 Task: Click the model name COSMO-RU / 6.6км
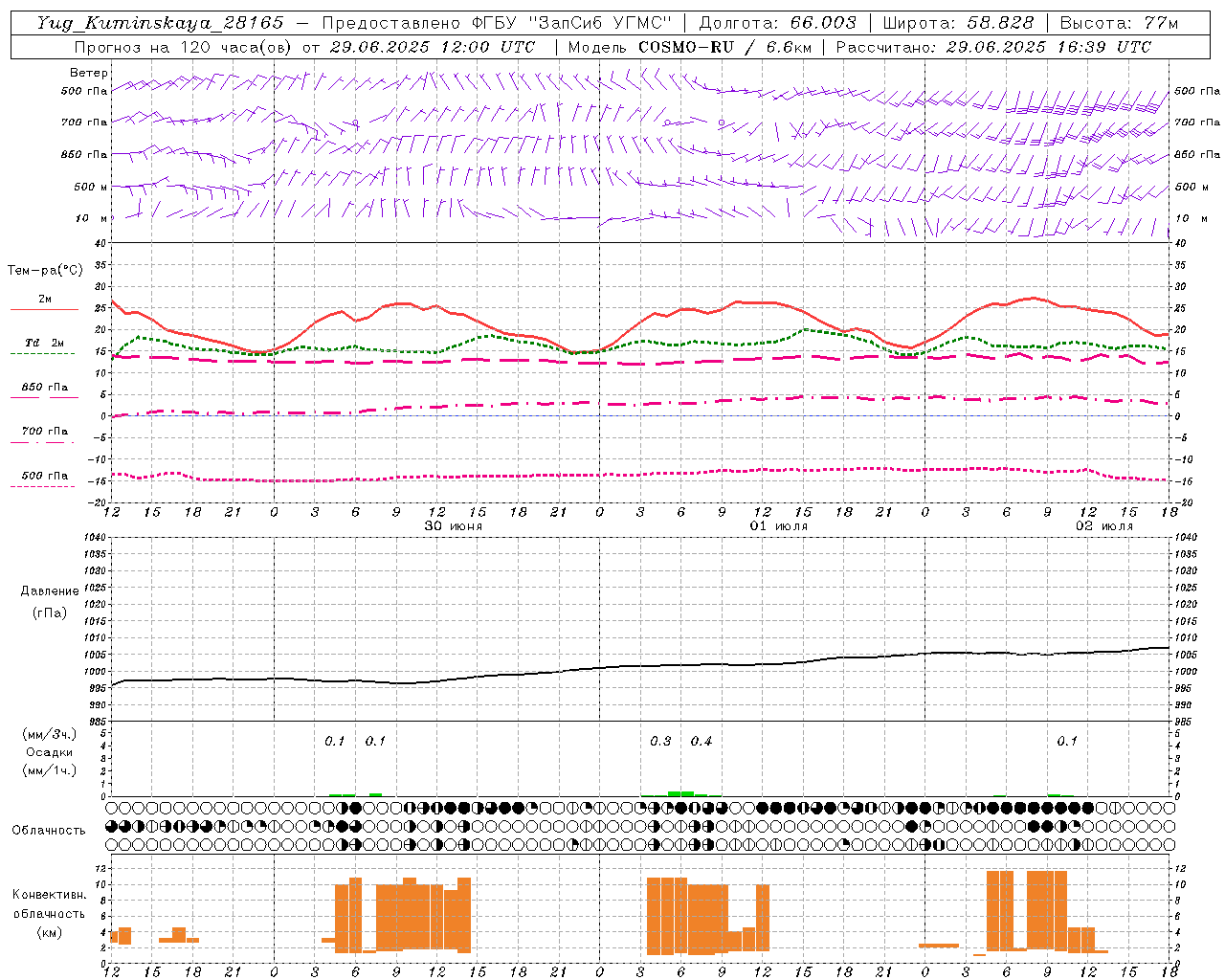tap(725, 47)
